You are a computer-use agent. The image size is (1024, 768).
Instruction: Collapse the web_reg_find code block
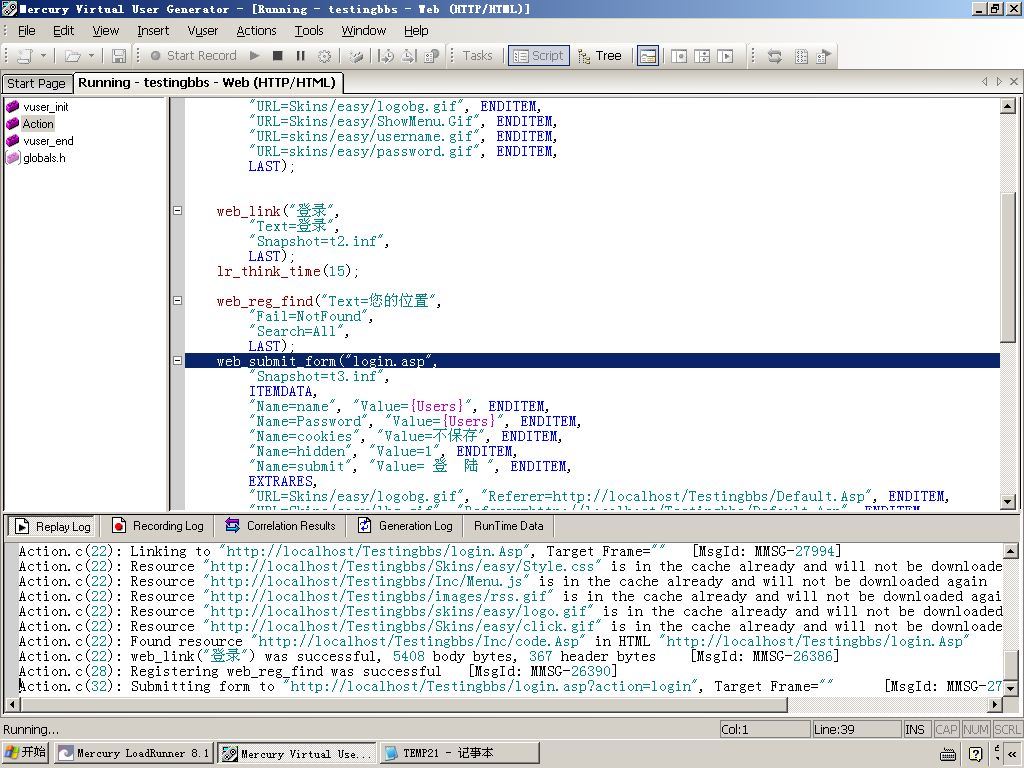coord(177,301)
